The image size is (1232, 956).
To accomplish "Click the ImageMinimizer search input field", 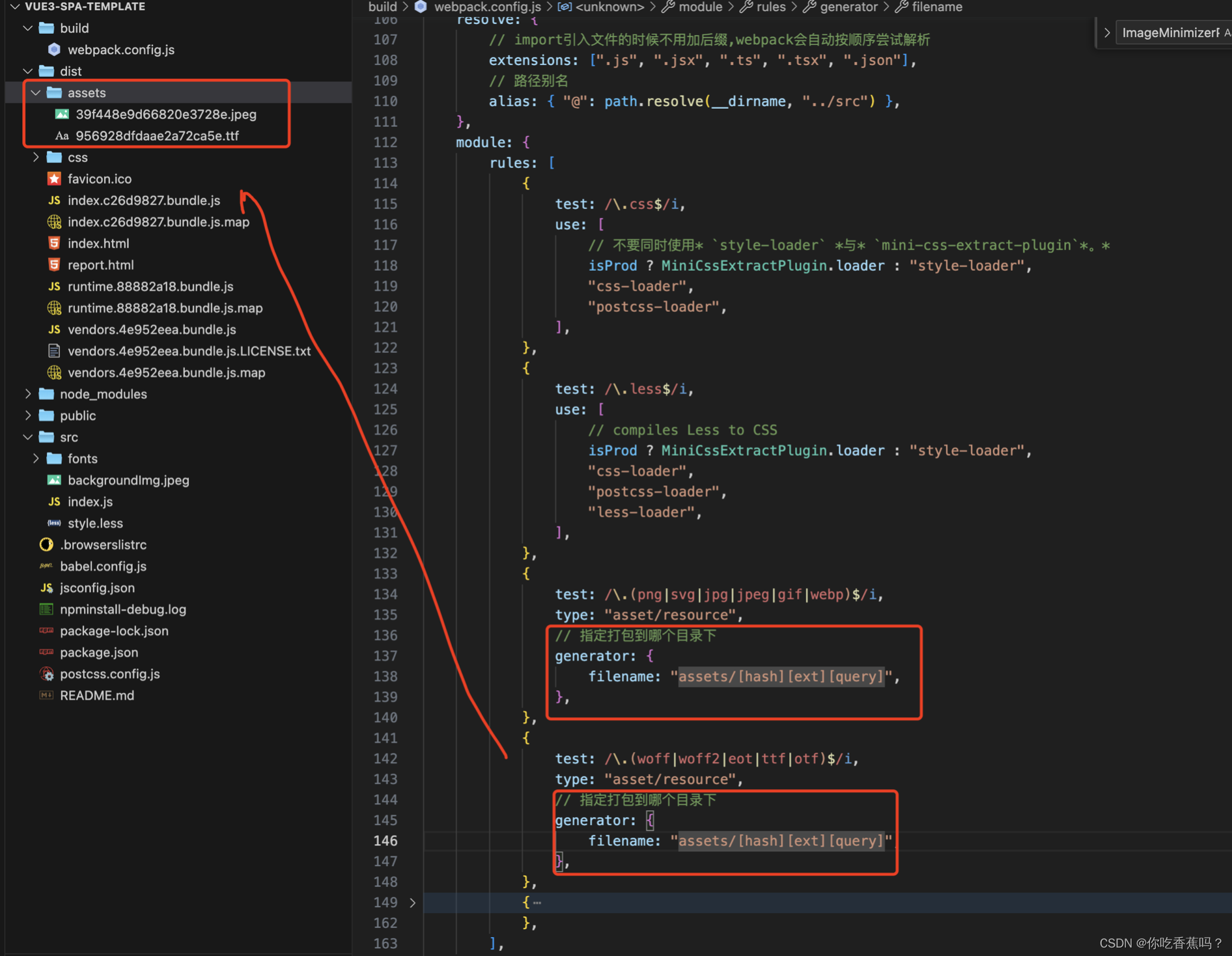I will coord(1173,33).
